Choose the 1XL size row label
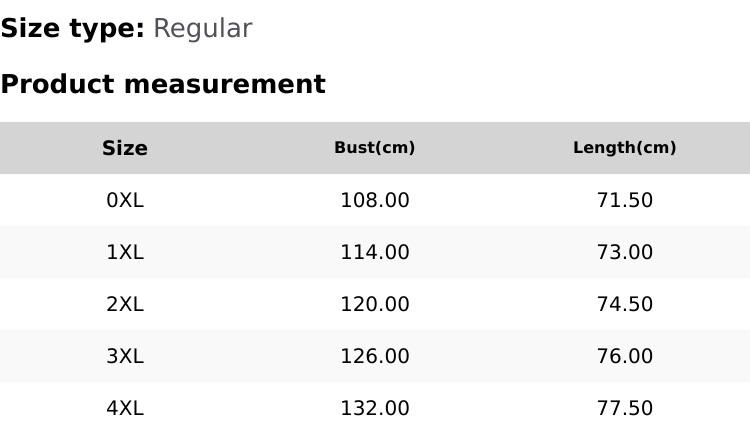 point(125,252)
